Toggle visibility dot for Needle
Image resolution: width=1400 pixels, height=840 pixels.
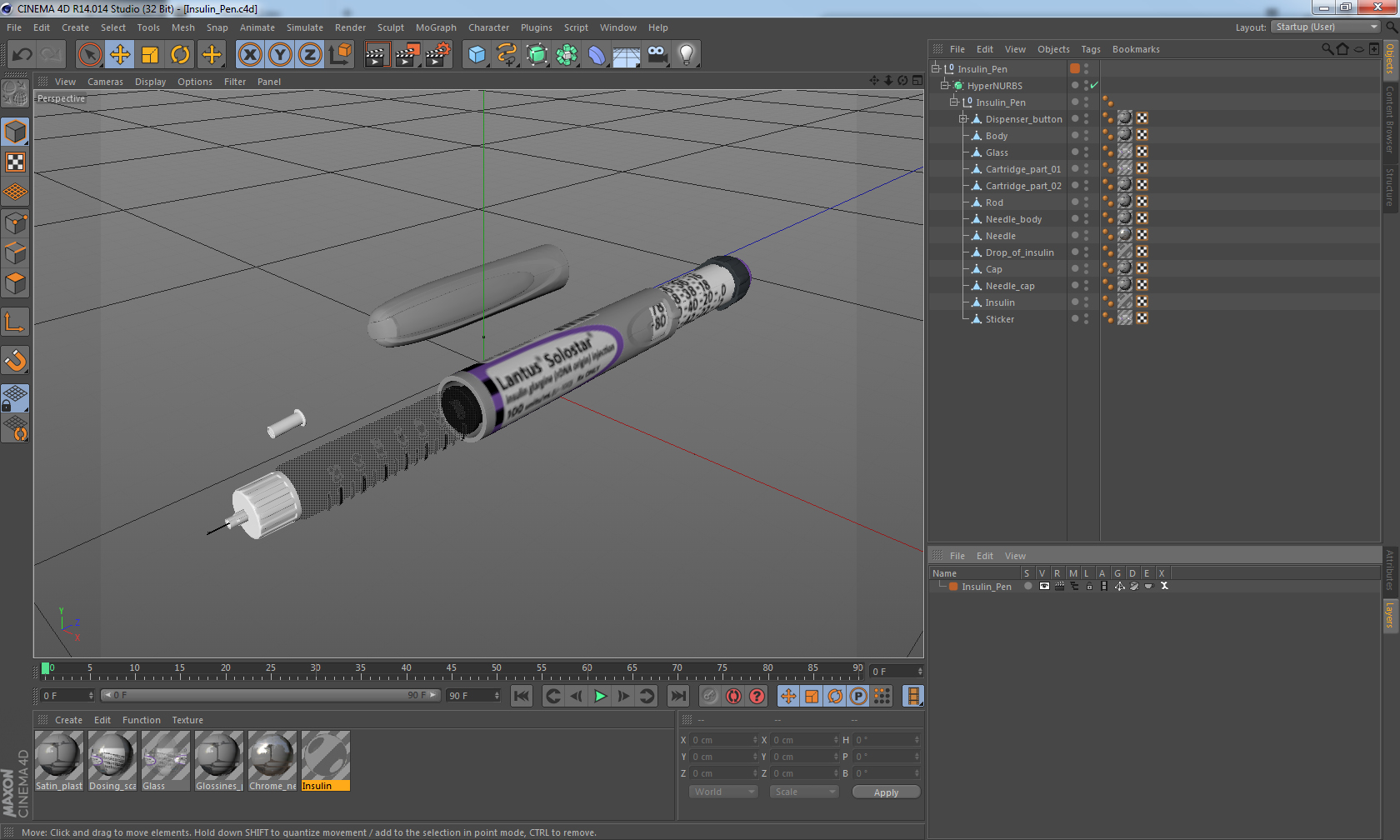[x=1075, y=234]
